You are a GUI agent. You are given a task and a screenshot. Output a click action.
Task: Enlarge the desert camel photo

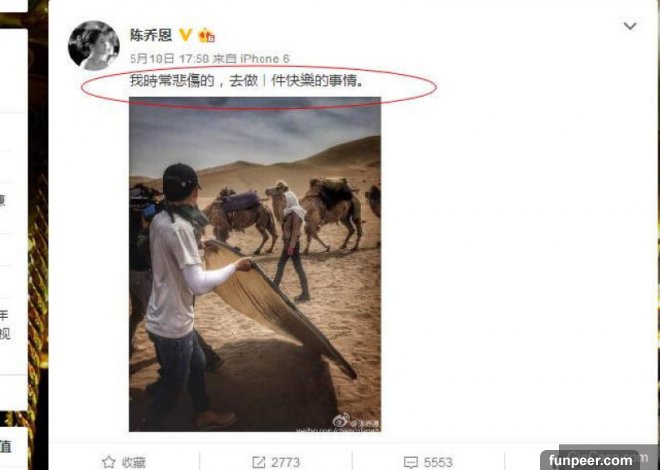click(255, 264)
